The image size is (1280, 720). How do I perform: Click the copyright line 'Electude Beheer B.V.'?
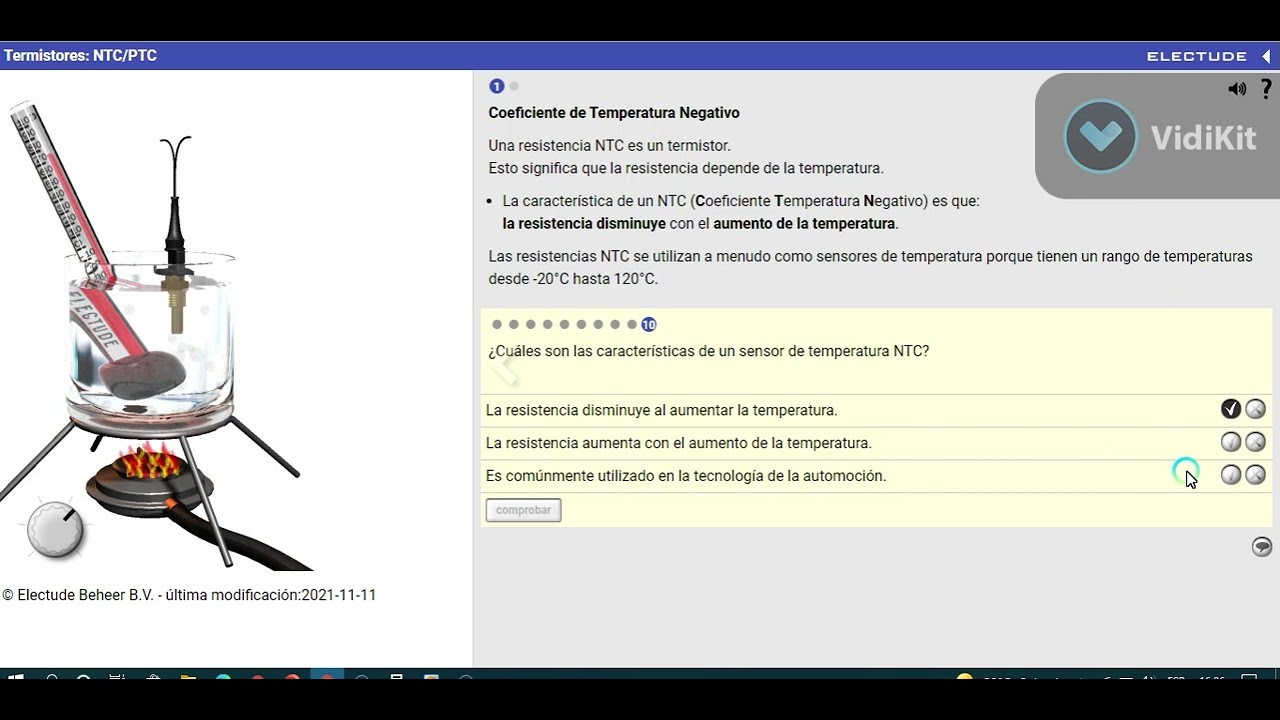189,595
